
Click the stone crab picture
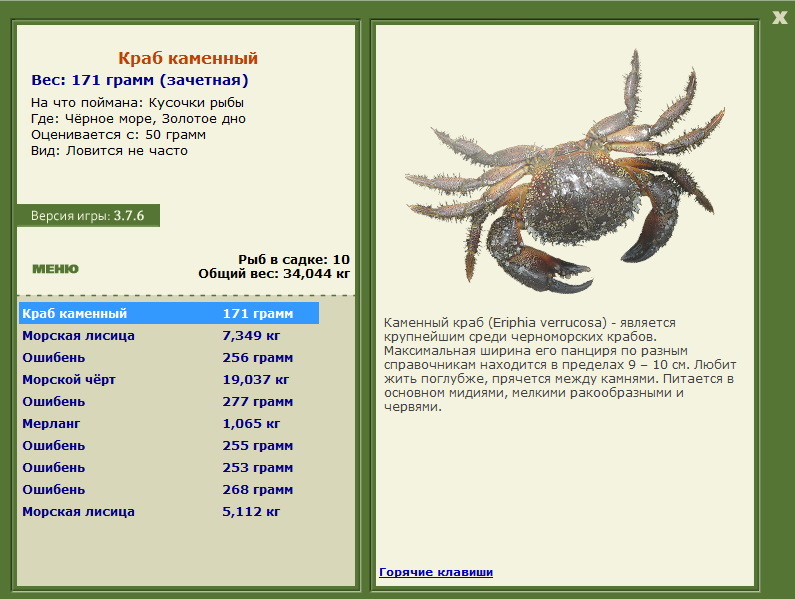[565, 172]
